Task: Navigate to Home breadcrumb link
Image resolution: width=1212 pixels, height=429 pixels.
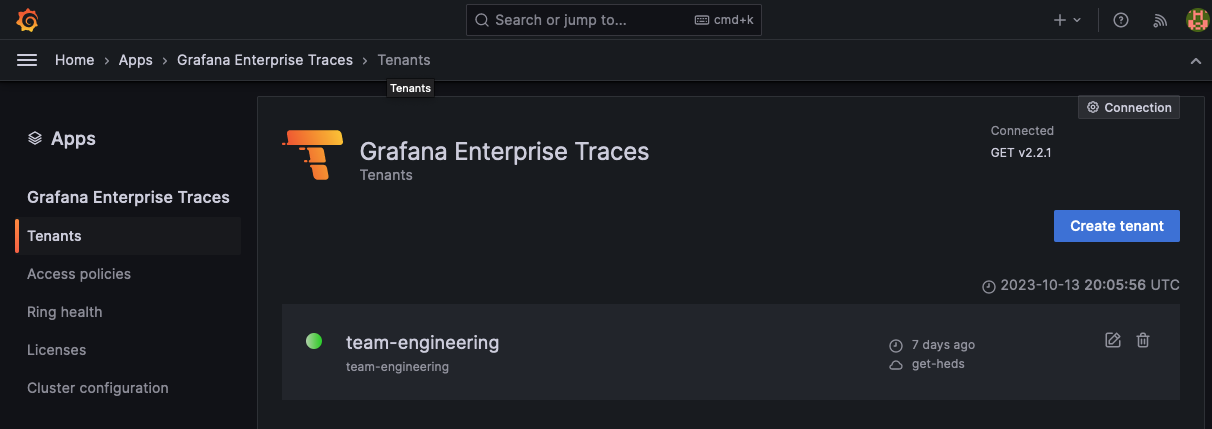Action: [74, 60]
